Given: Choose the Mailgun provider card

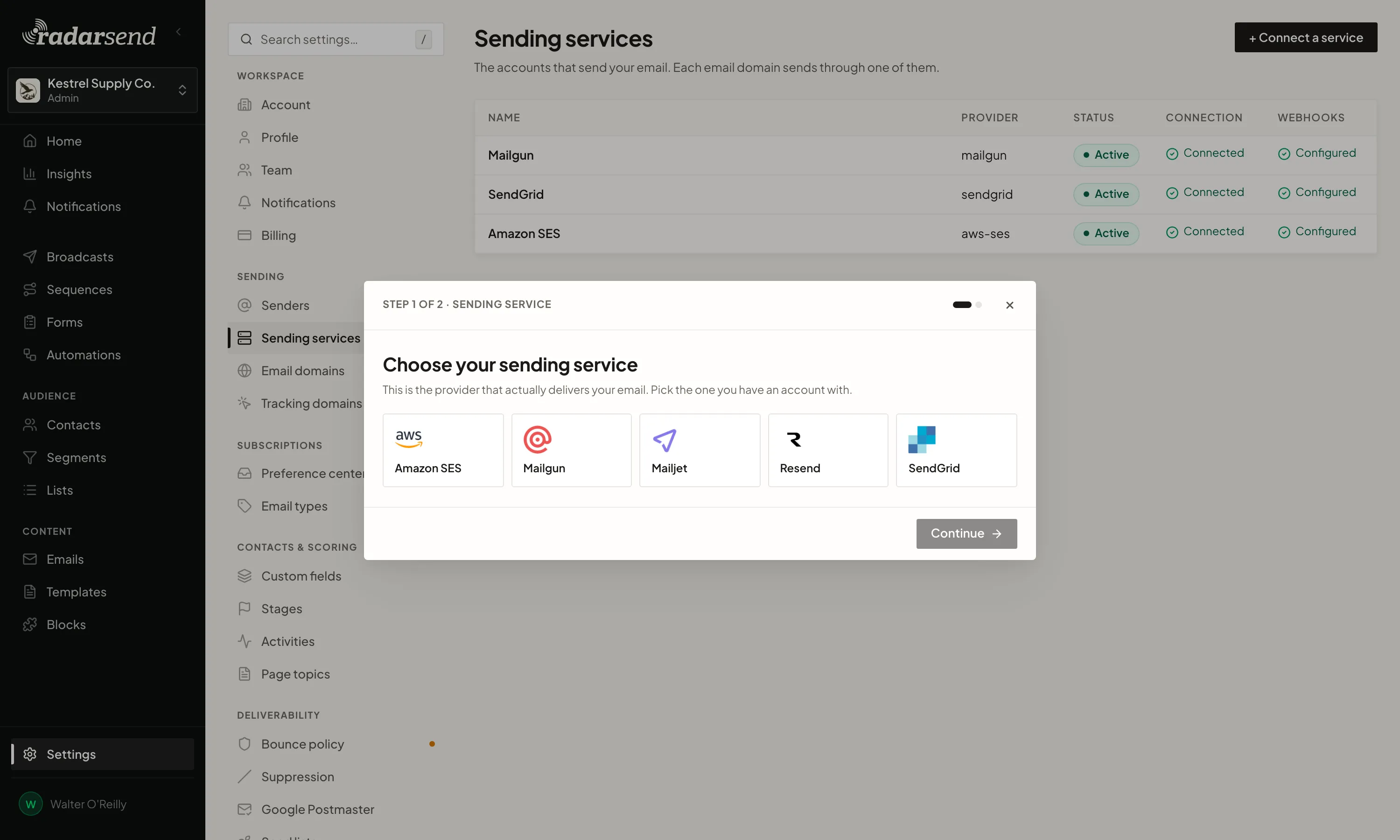Looking at the screenshot, I should (571, 450).
